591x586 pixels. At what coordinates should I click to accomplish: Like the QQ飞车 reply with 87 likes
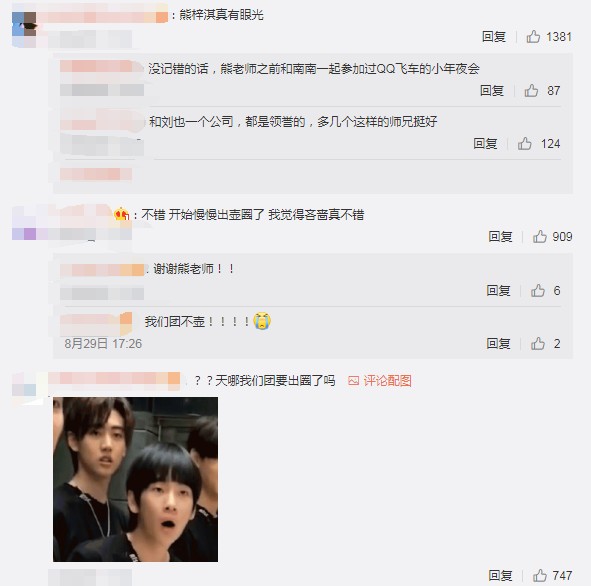[x=531, y=90]
